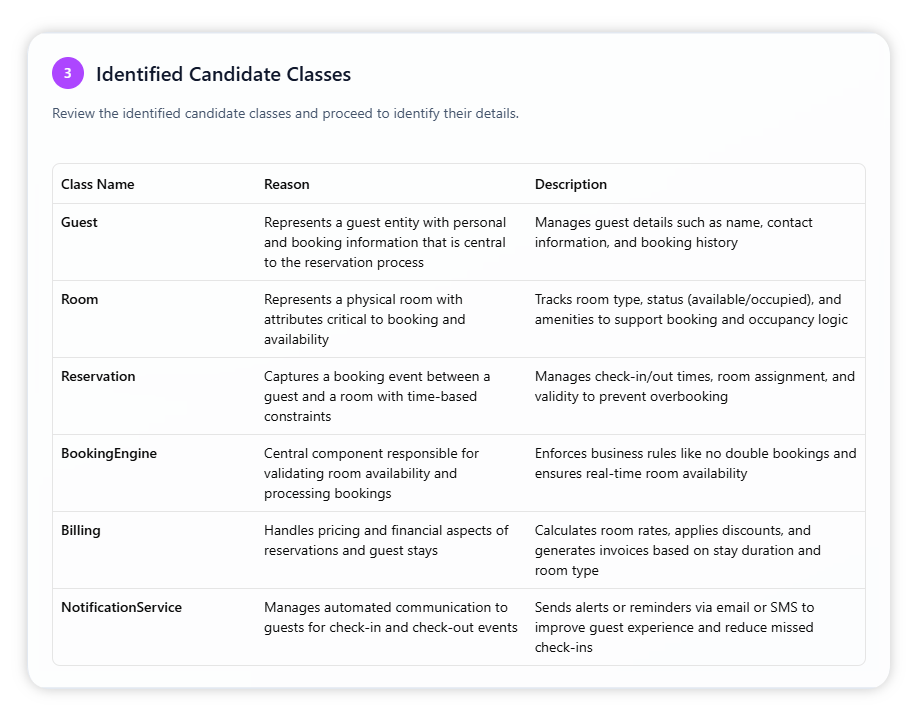Image resolution: width=920 pixels, height=719 pixels.
Task: Select the Reservation class name cell
Action: point(98,376)
